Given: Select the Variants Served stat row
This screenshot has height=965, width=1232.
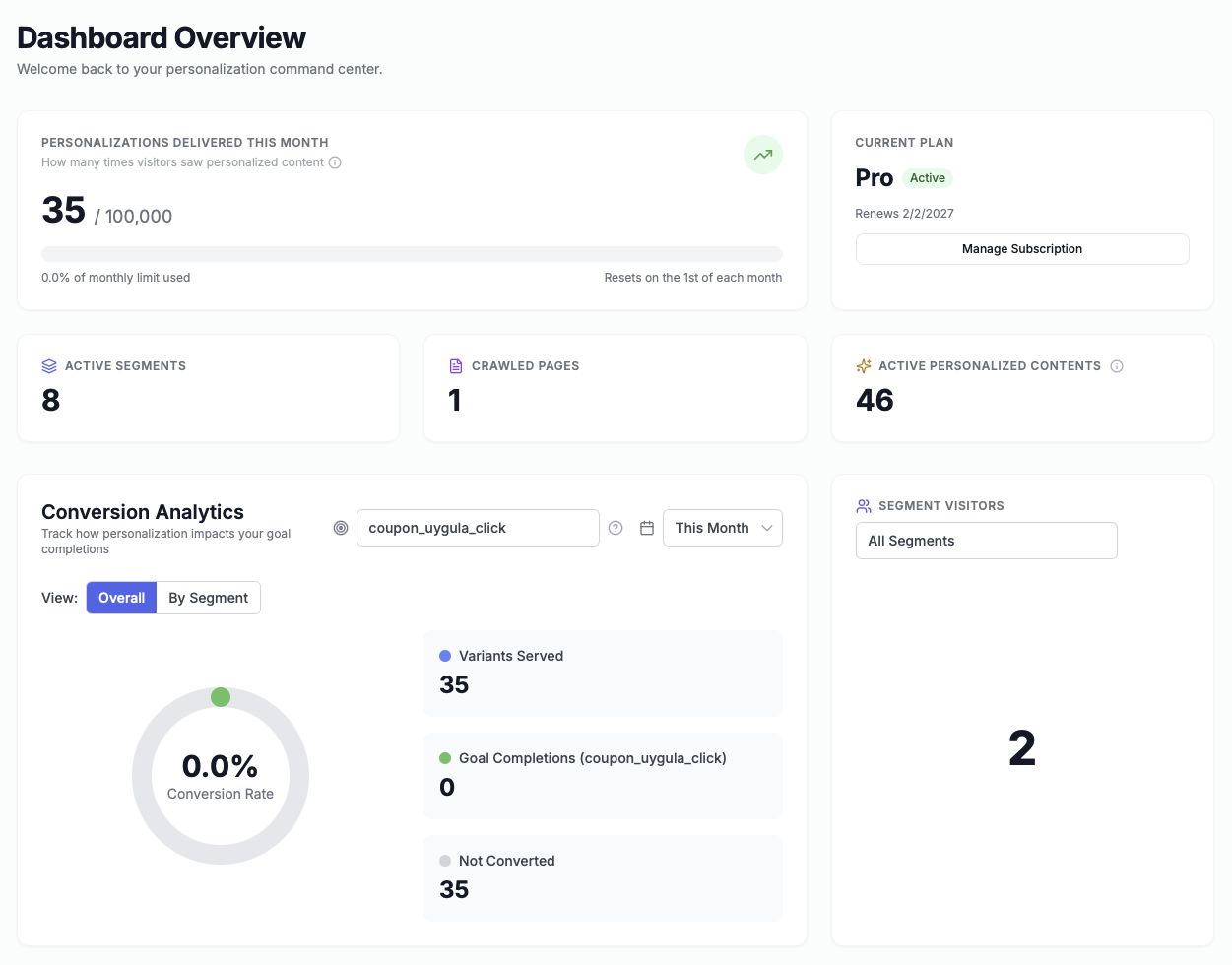Looking at the screenshot, I should 603,673.
